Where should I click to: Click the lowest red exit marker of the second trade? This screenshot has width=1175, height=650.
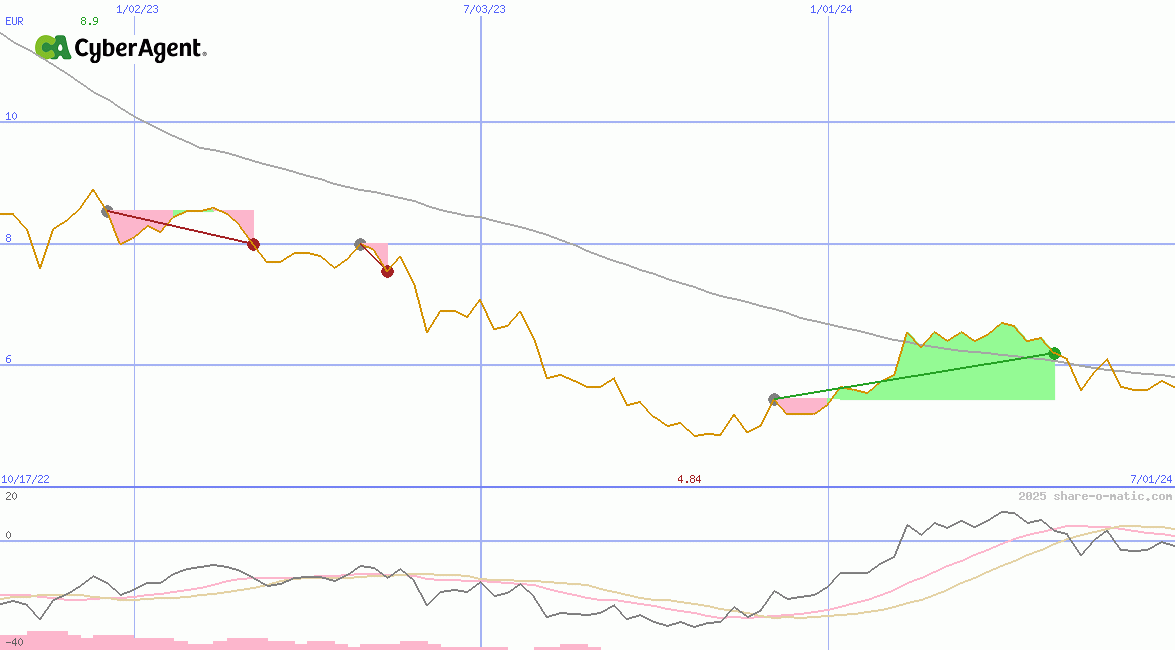click(387, 271)
